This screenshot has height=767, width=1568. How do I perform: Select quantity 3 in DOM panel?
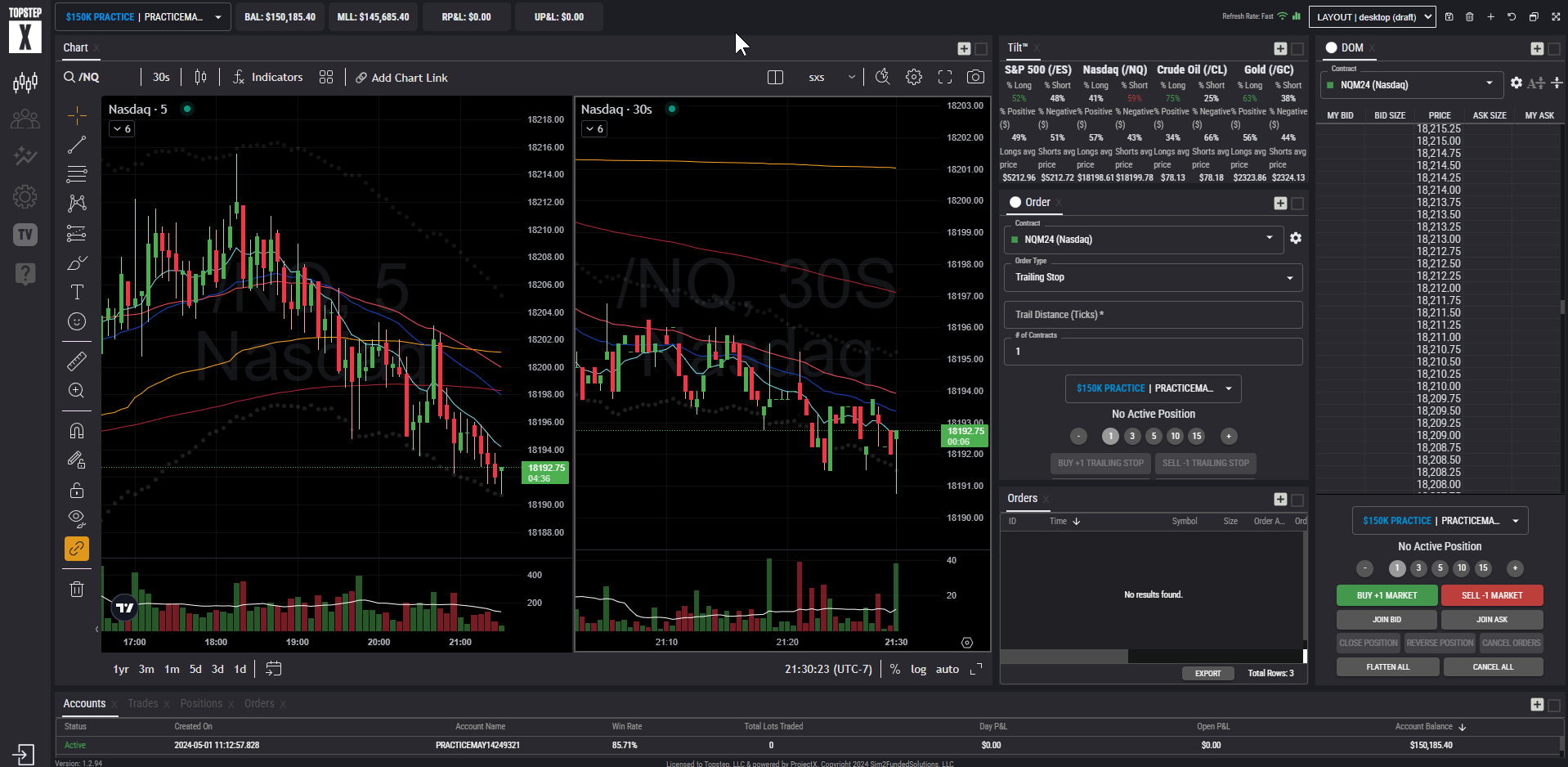(x=1418, y=568)
